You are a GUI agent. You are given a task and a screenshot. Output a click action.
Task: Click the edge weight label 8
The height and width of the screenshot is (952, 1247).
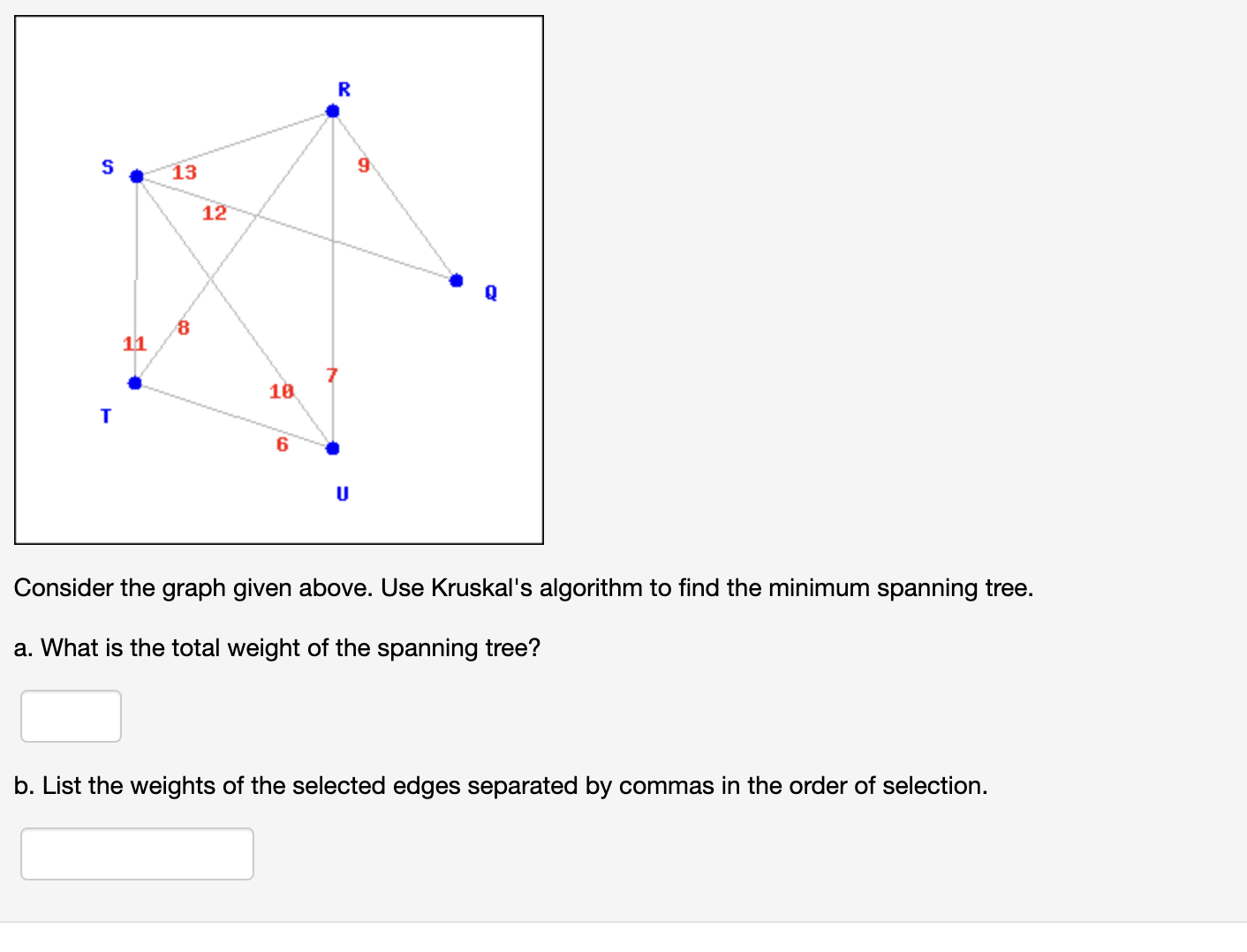(x=182, y=329)
